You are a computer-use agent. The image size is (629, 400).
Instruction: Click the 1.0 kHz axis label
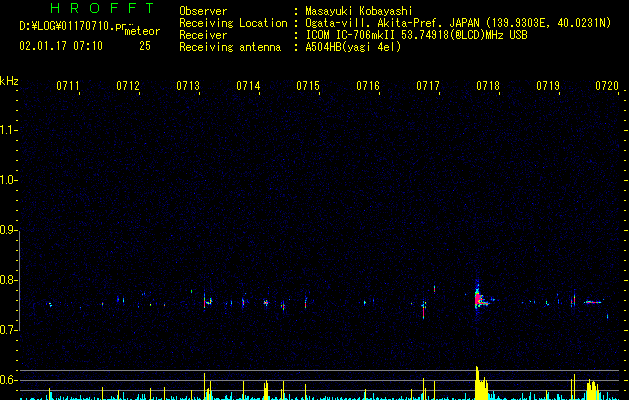pos(8,180)
